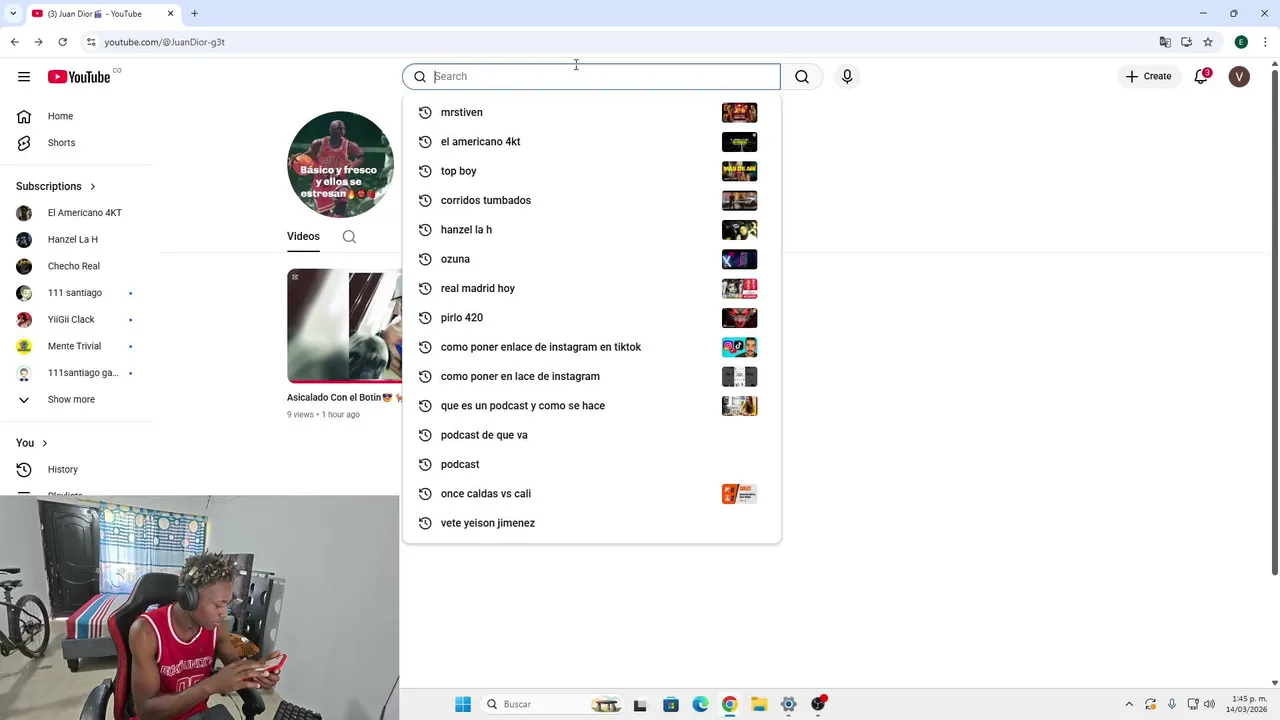This screenshot has height=720, width=1280.
Task: Click the Juan Dior channel profile picture
Action: click(x=340, y=164)
